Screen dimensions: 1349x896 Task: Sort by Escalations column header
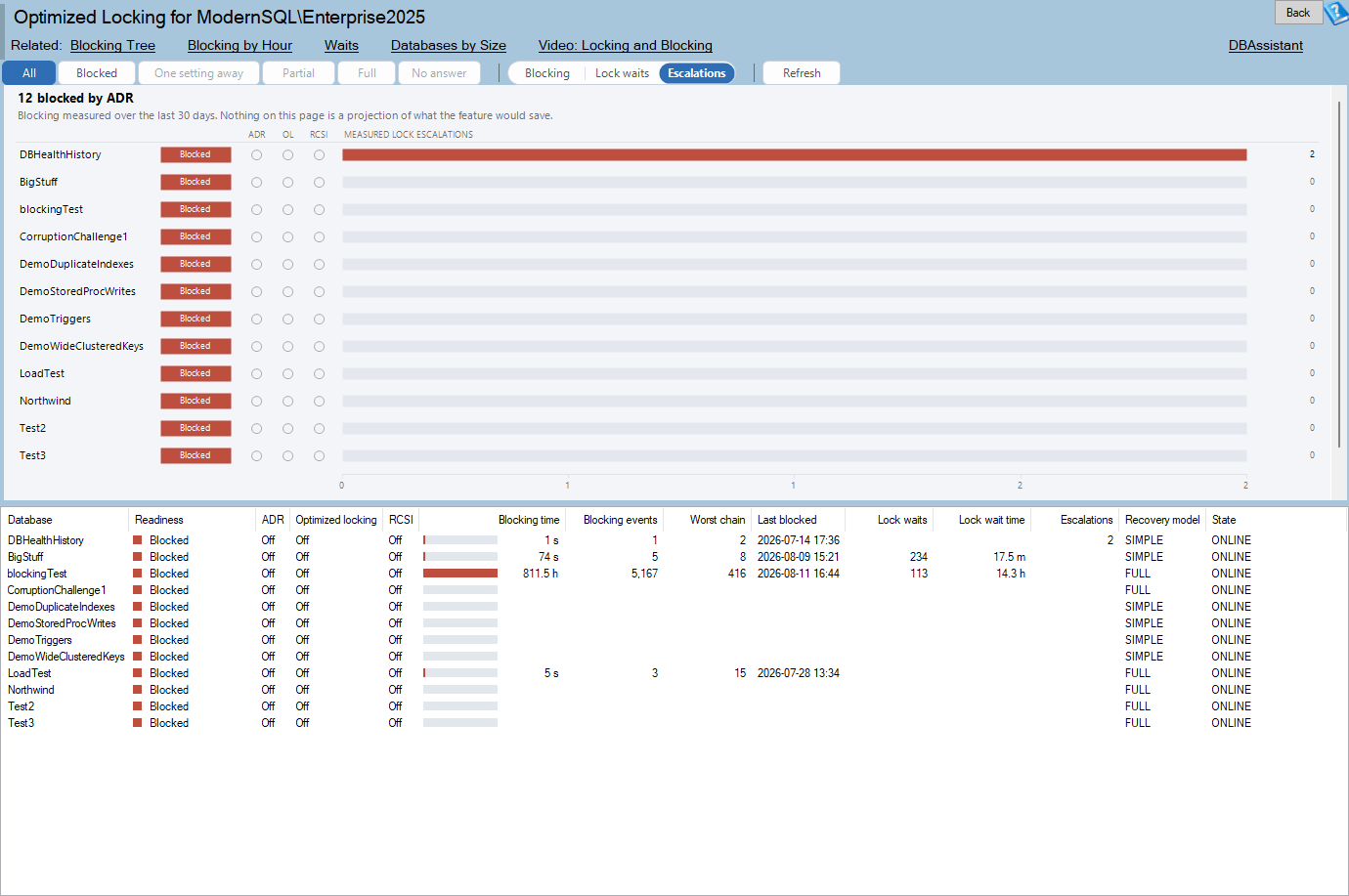1075,520
